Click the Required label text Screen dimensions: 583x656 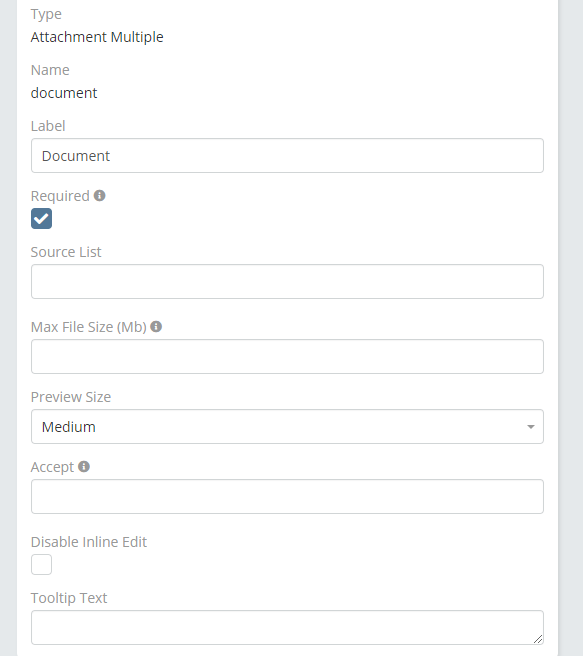60,196
